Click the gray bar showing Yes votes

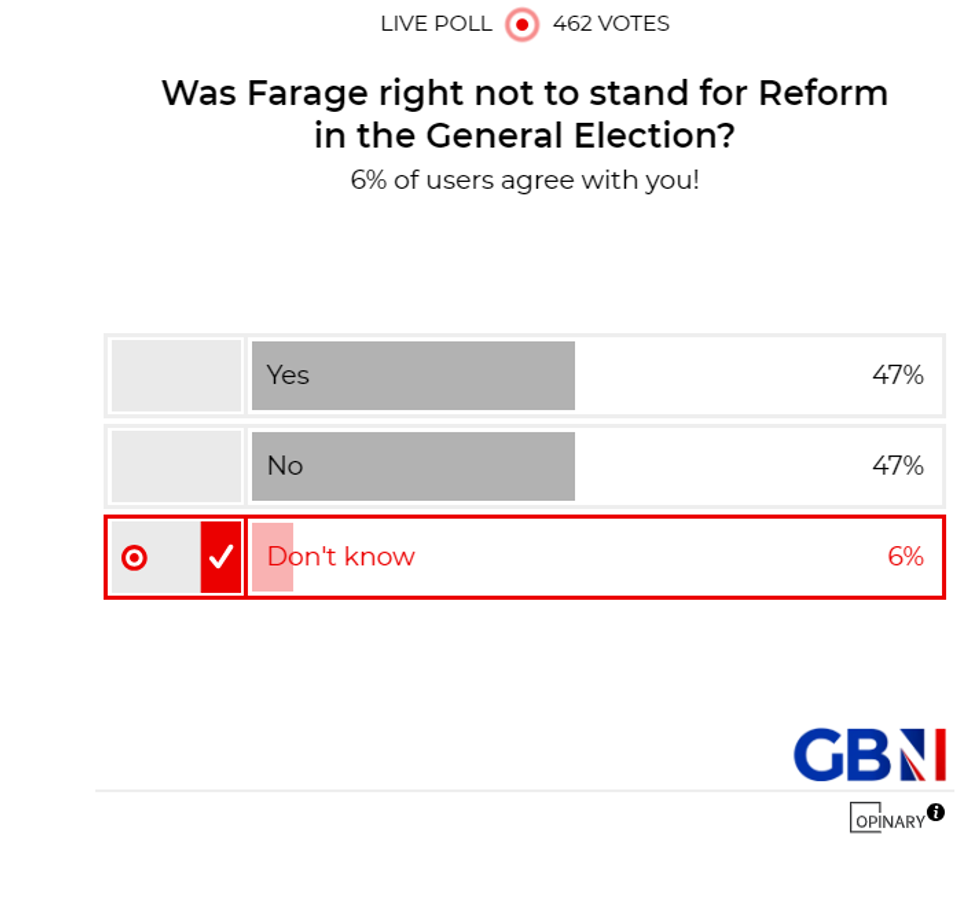tap(412, 375)
